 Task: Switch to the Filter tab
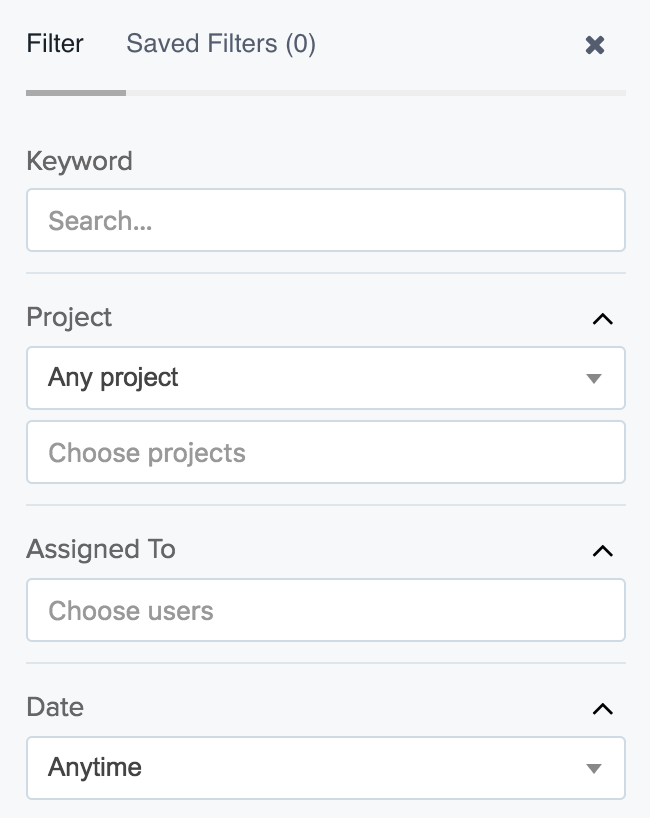(x=55, y=44)
